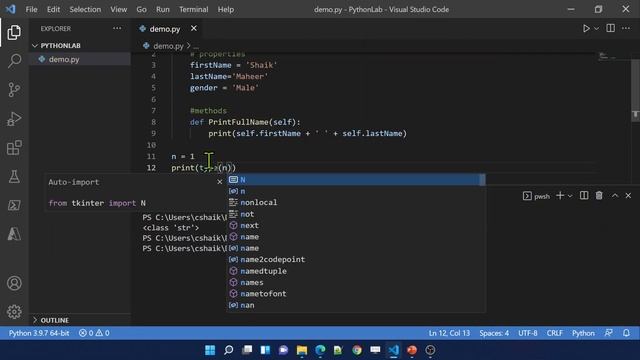This screenshot has width=640, height=360.
Task: Open the File menu
Action: (31, 9)
